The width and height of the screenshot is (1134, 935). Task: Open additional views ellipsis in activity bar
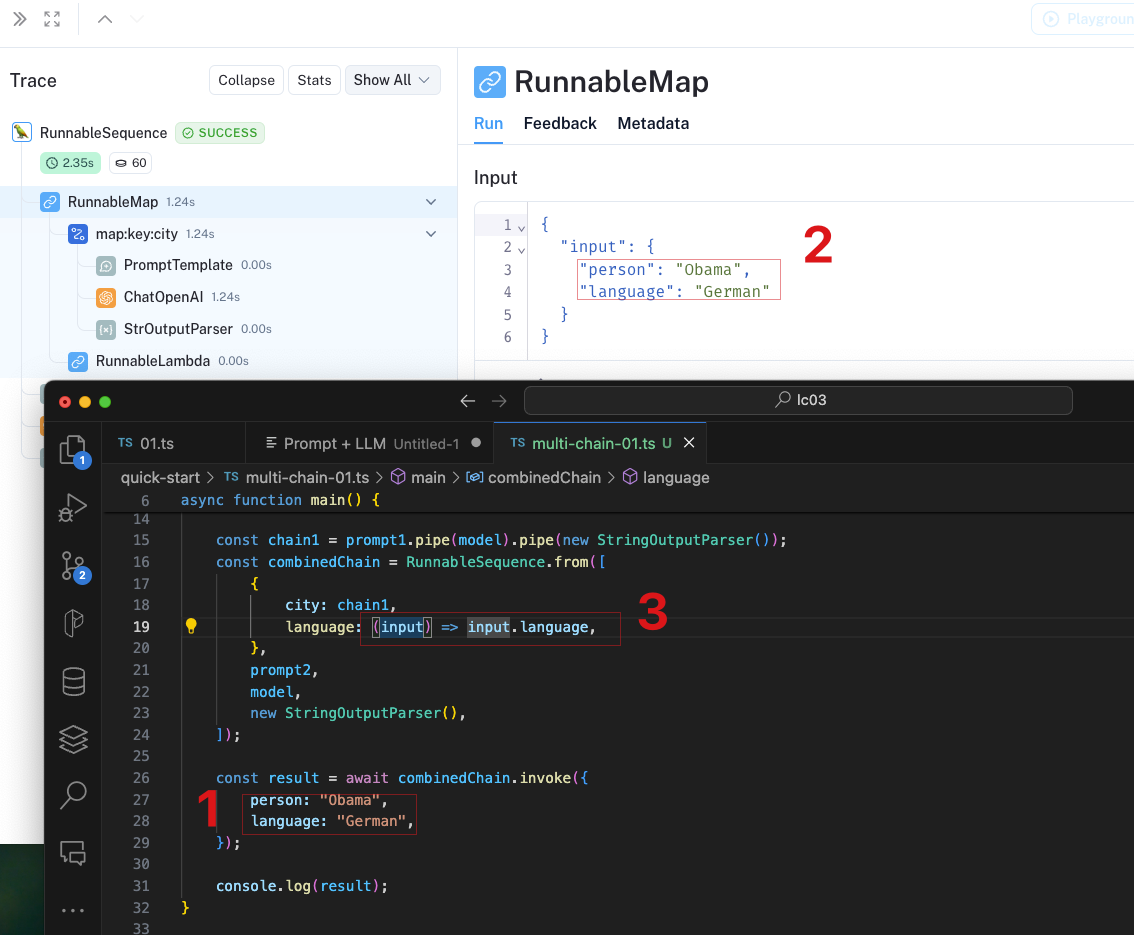tap(73, 910)
